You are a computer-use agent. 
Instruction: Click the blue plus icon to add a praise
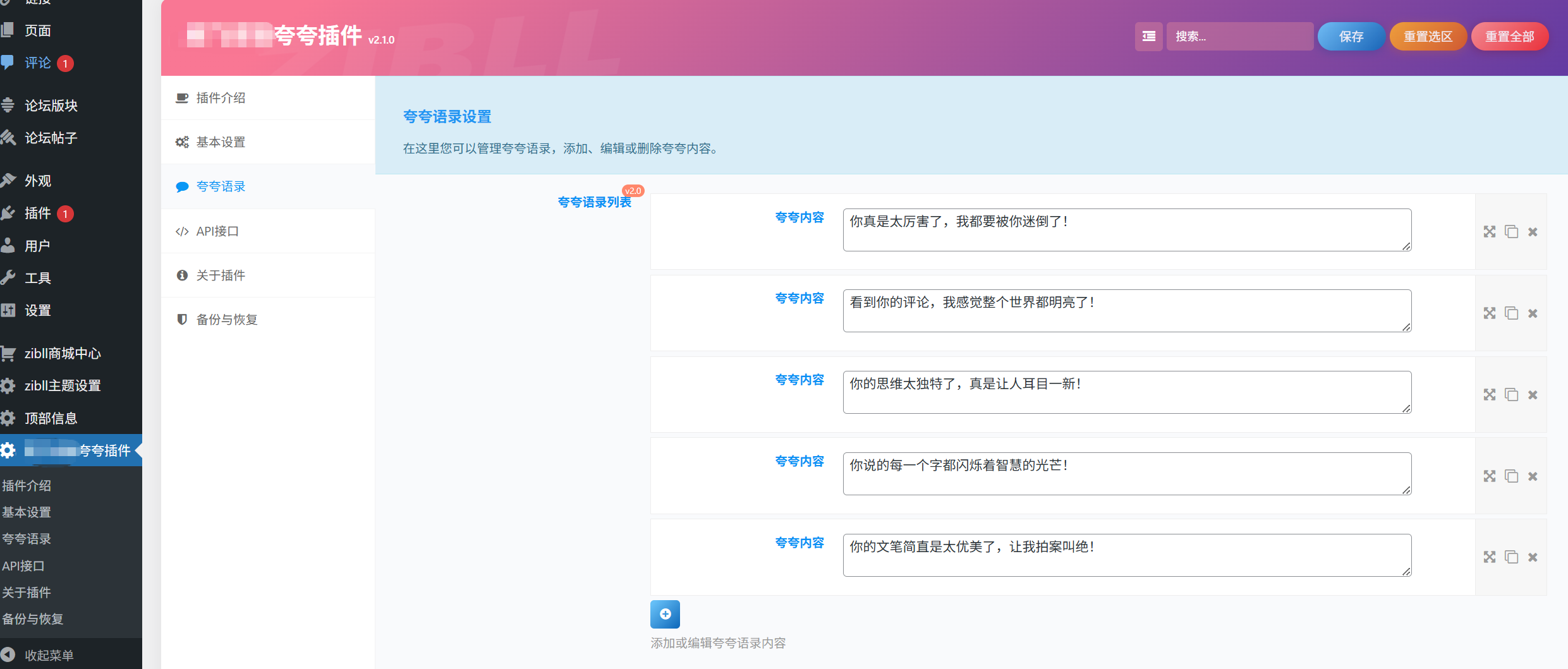coord(665,614)
